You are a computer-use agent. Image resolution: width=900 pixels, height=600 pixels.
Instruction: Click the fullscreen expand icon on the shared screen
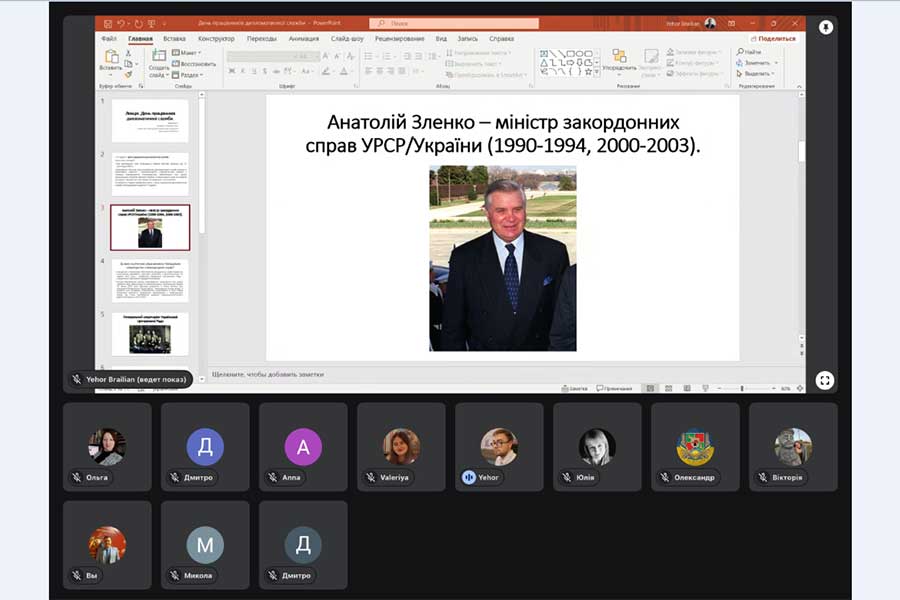coord(824,380)
